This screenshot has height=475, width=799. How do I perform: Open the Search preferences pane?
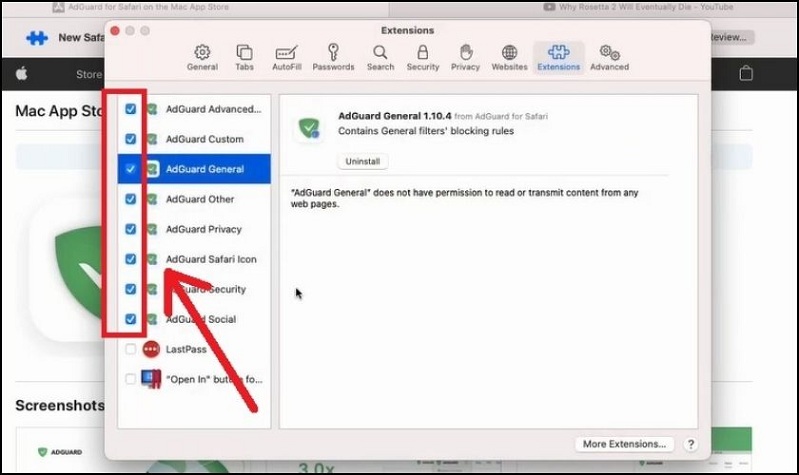380,57
